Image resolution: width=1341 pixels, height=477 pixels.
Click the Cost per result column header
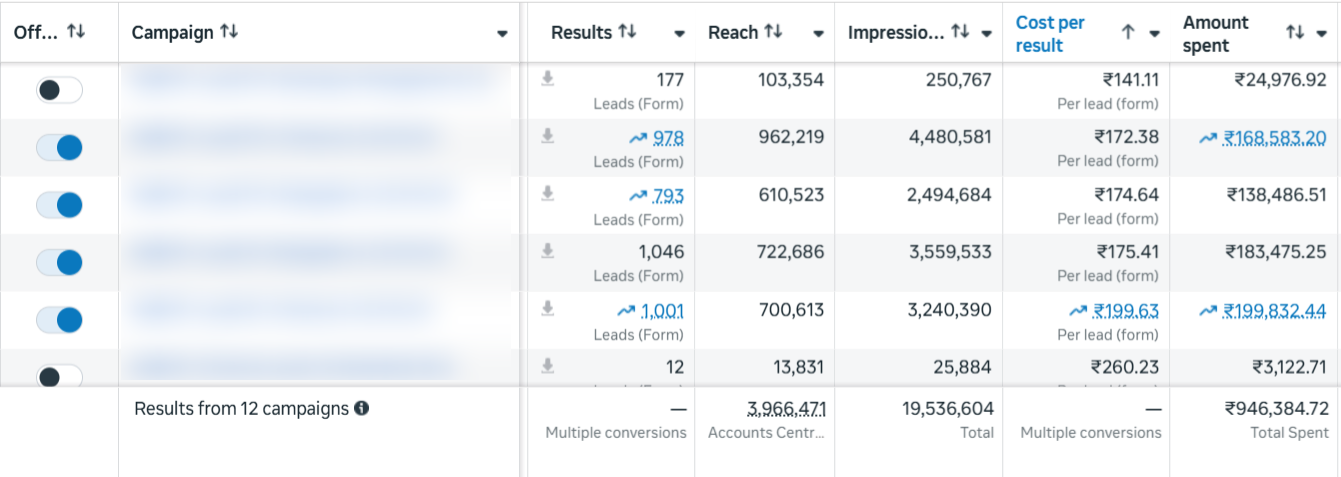click(x=1050, y=33)
